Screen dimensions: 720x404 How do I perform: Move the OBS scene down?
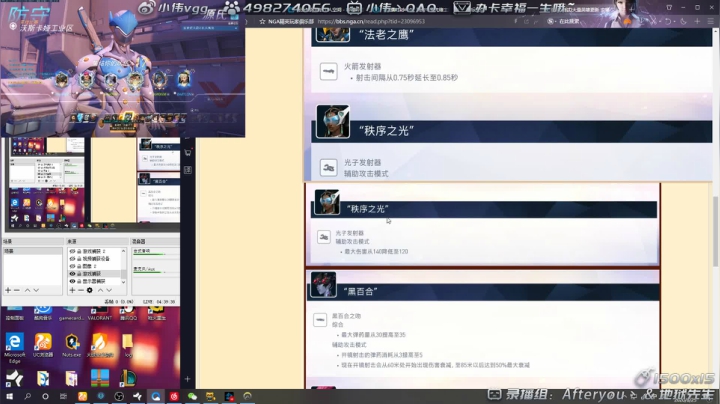tap(36, 290)
